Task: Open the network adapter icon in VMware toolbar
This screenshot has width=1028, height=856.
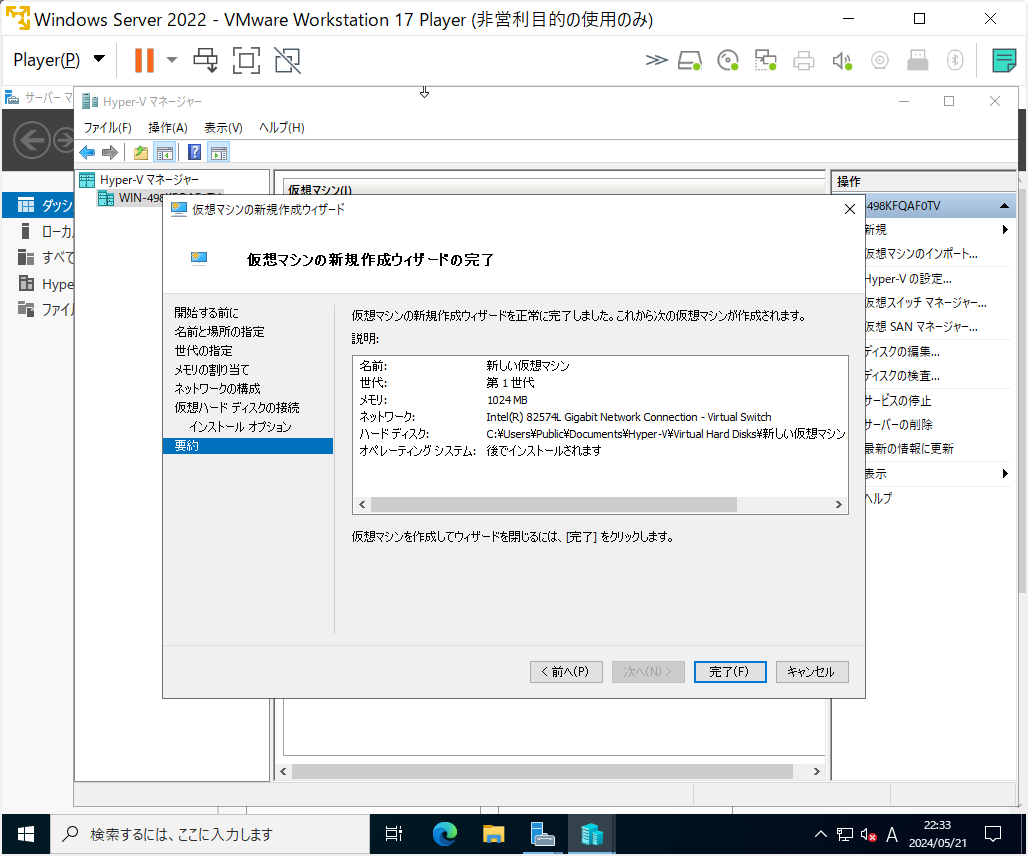Action: pos(765,60)
